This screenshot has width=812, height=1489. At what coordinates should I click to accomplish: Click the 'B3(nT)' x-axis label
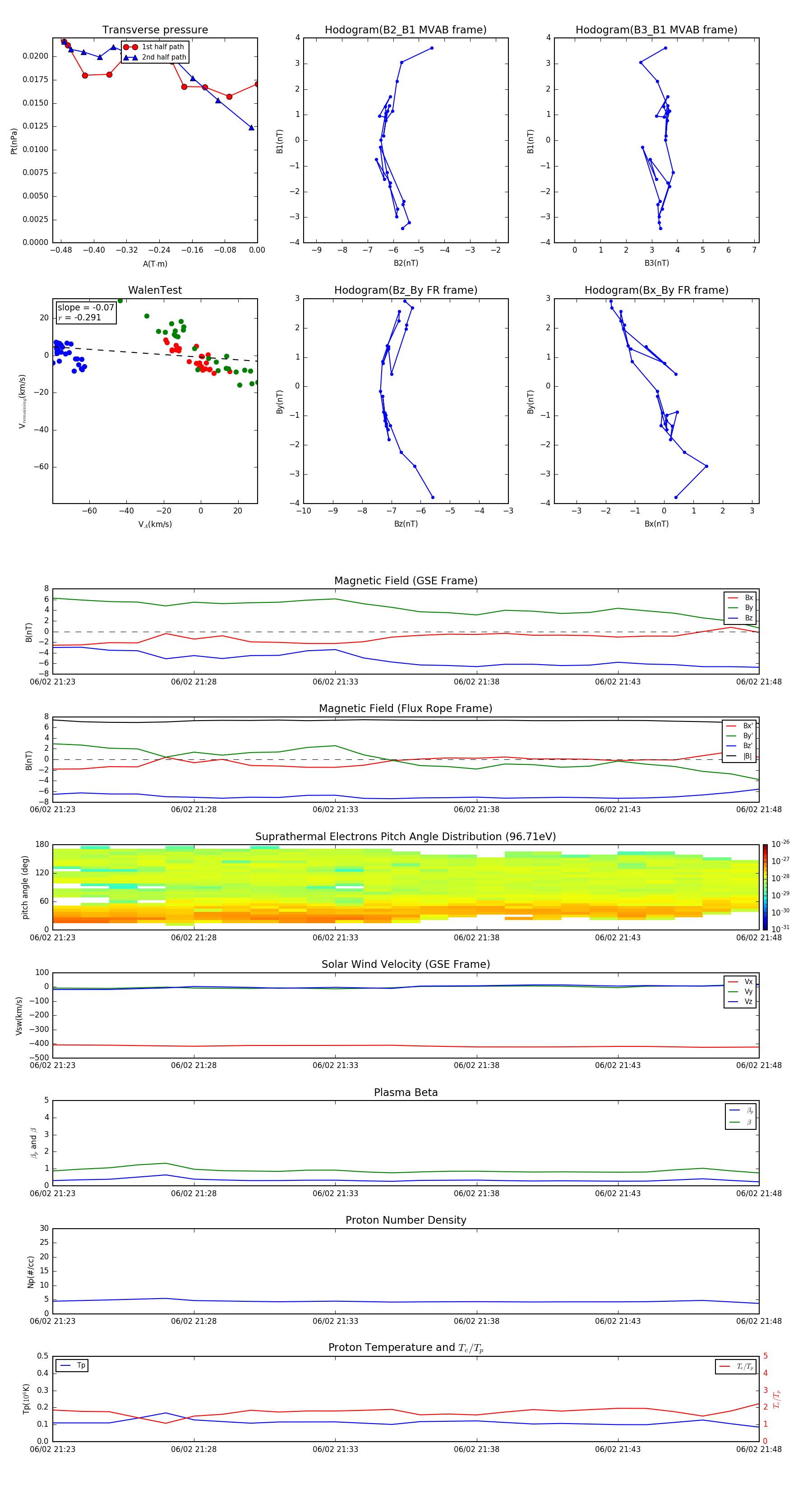pyautogui.click(x=656, y=263)
